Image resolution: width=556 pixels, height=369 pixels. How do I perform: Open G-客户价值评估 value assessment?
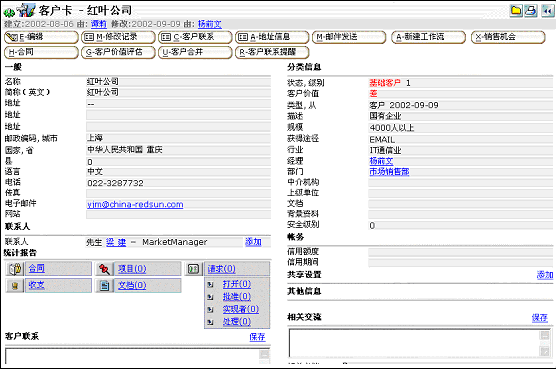coord(118,52)
